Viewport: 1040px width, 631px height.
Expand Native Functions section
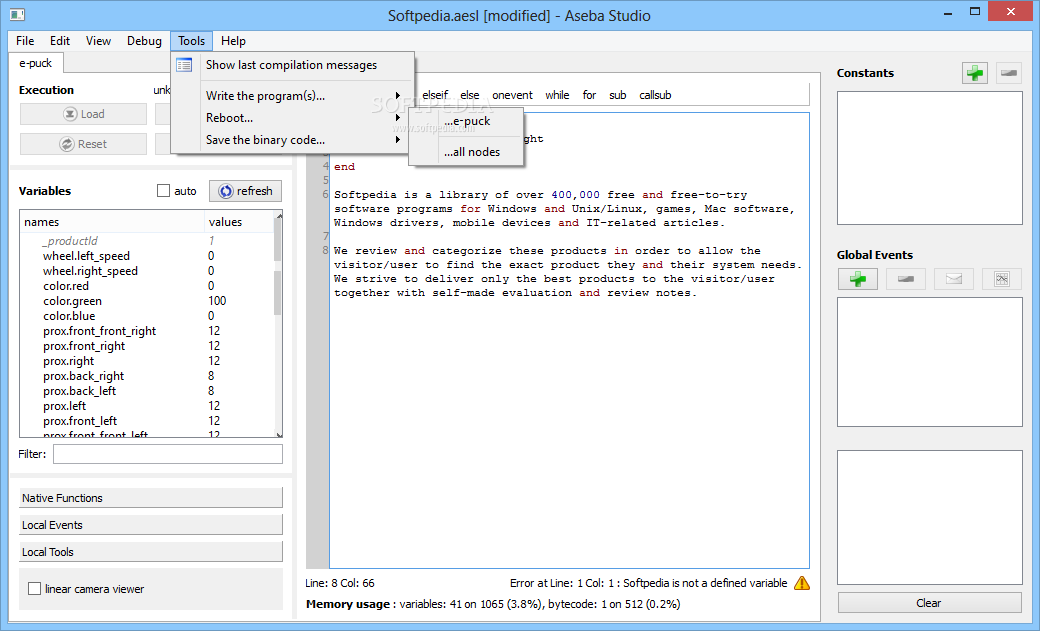151,498
